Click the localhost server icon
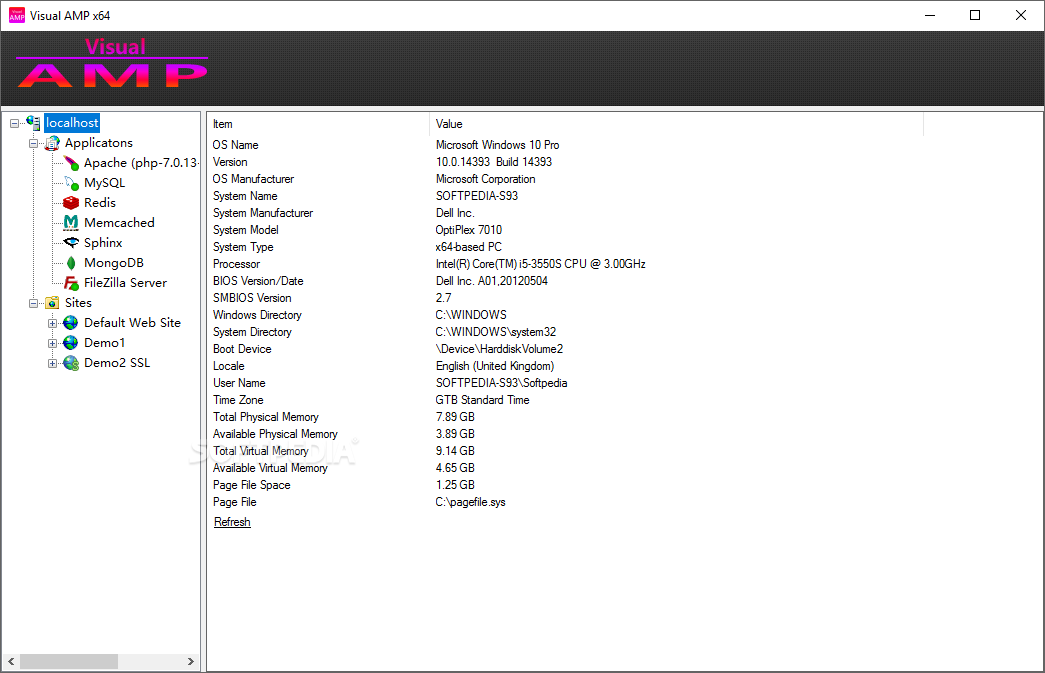The height and width of the screenshot is (673, 1045). [x=33, y=123]
